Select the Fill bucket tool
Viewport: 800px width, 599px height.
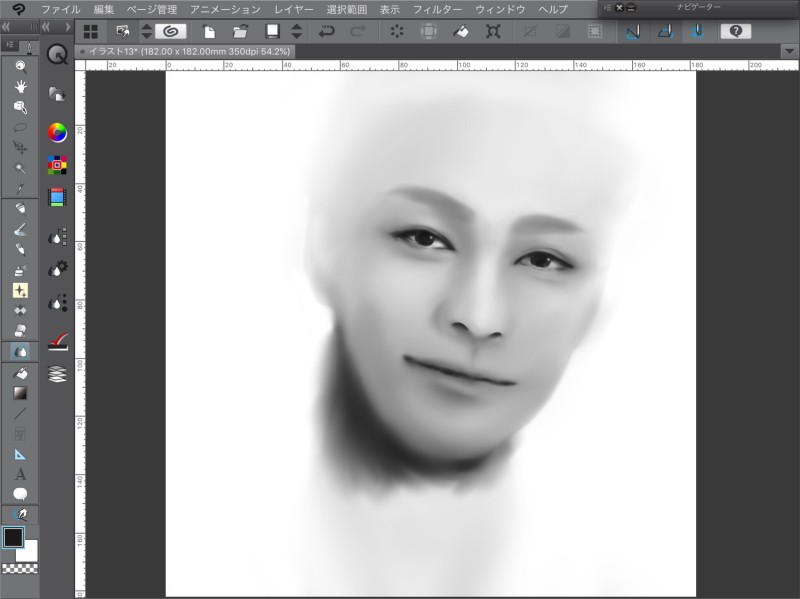coord(20,373)
